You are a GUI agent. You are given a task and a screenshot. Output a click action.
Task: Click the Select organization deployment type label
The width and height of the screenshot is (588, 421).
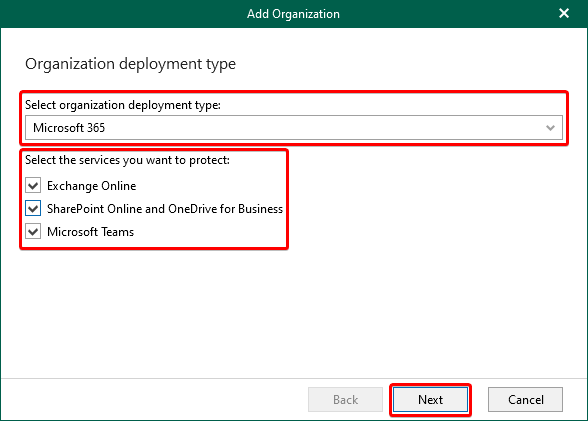(x=123, y=105)
